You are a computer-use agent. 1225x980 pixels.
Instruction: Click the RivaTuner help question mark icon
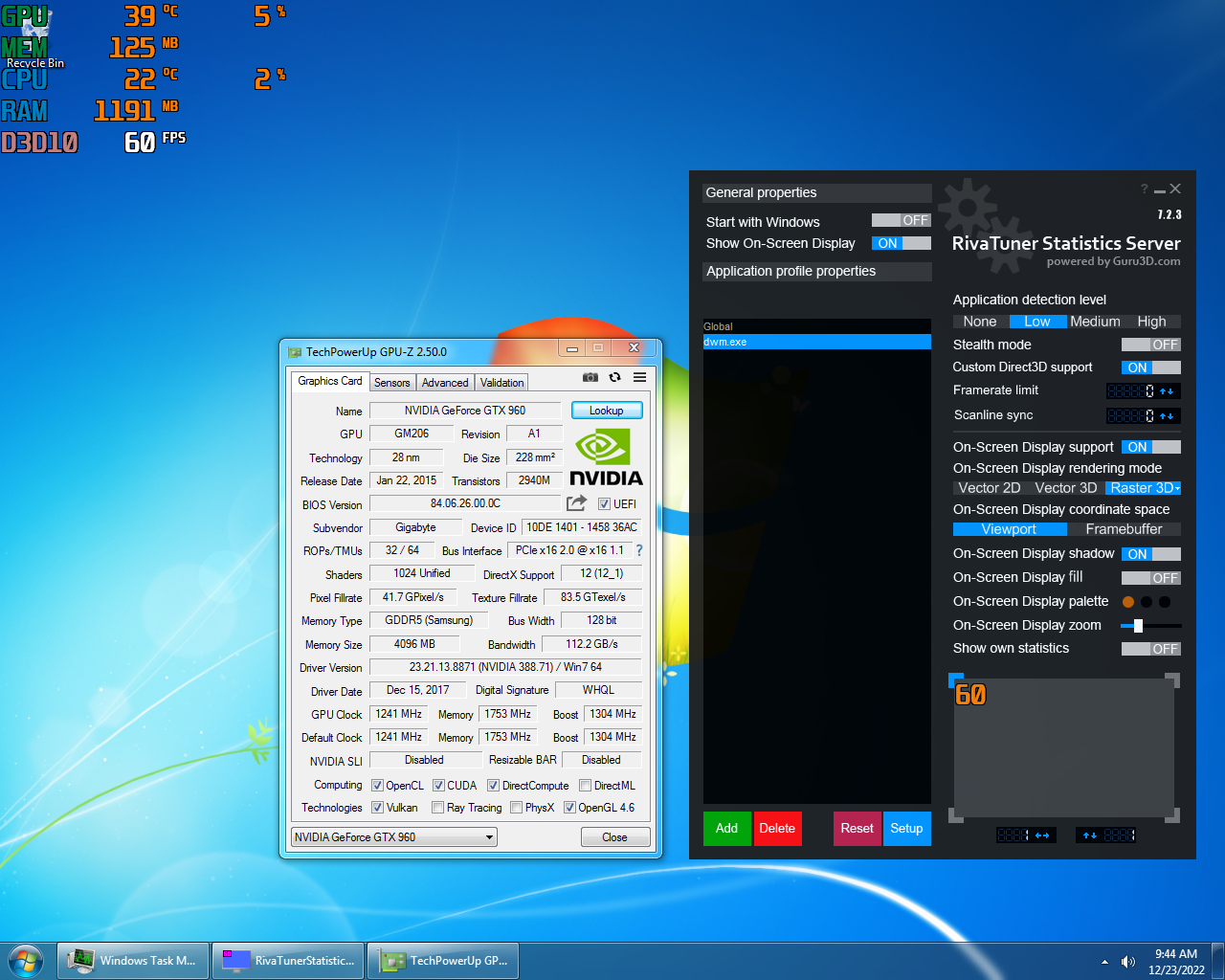coord(1144,189)
